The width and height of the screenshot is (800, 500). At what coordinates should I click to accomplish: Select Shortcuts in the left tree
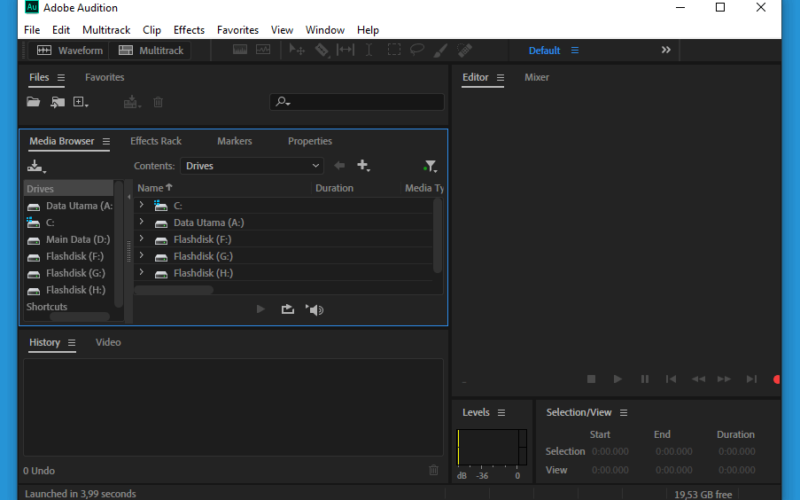(47, 307)
